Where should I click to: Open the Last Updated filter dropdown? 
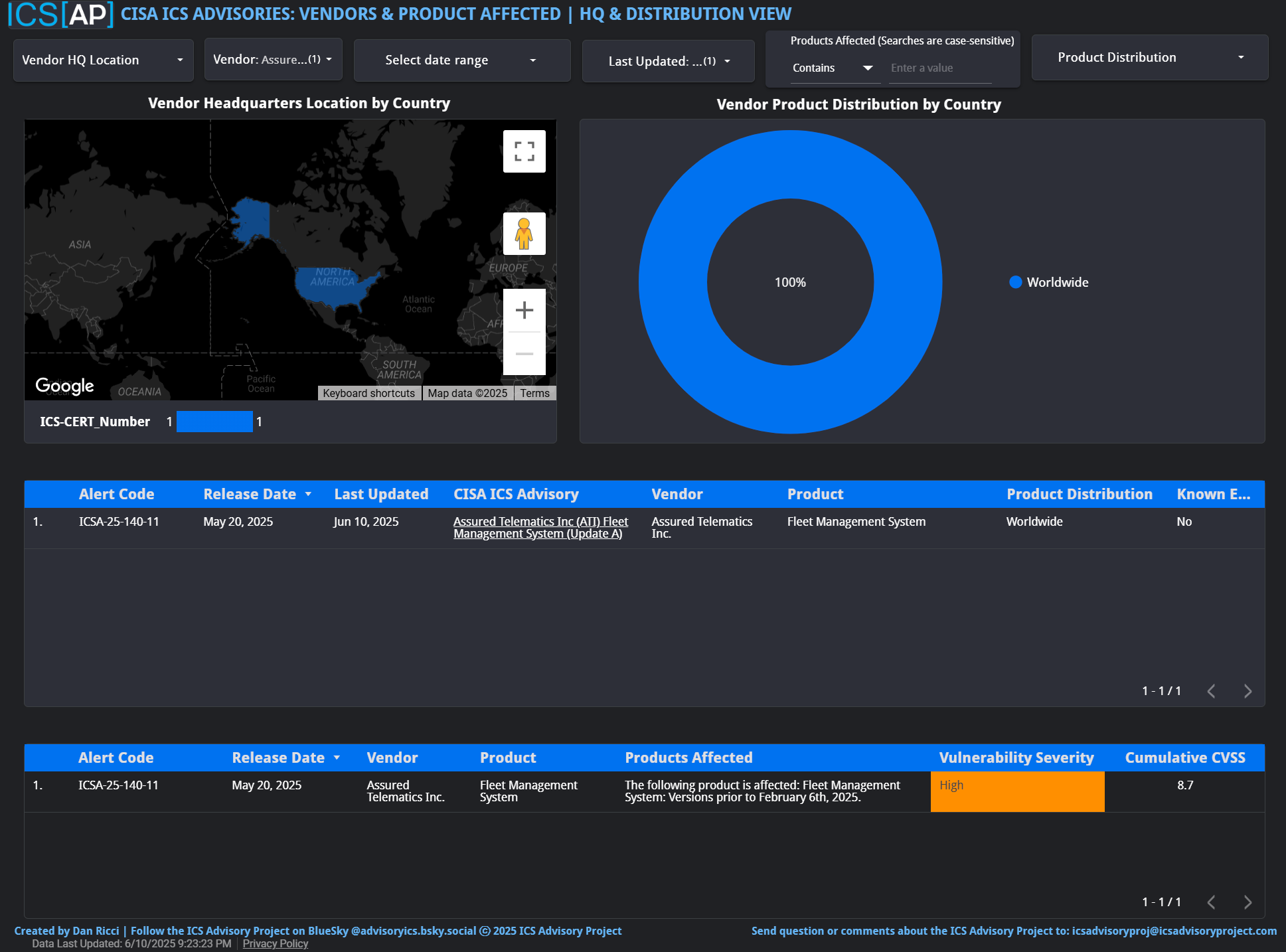(668, 61)
